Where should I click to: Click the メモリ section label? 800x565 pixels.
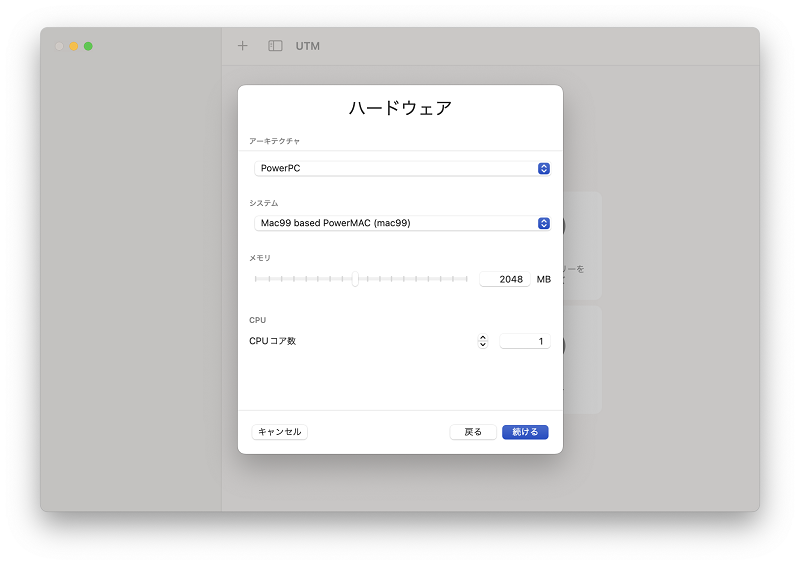click(x=260, y=258)
